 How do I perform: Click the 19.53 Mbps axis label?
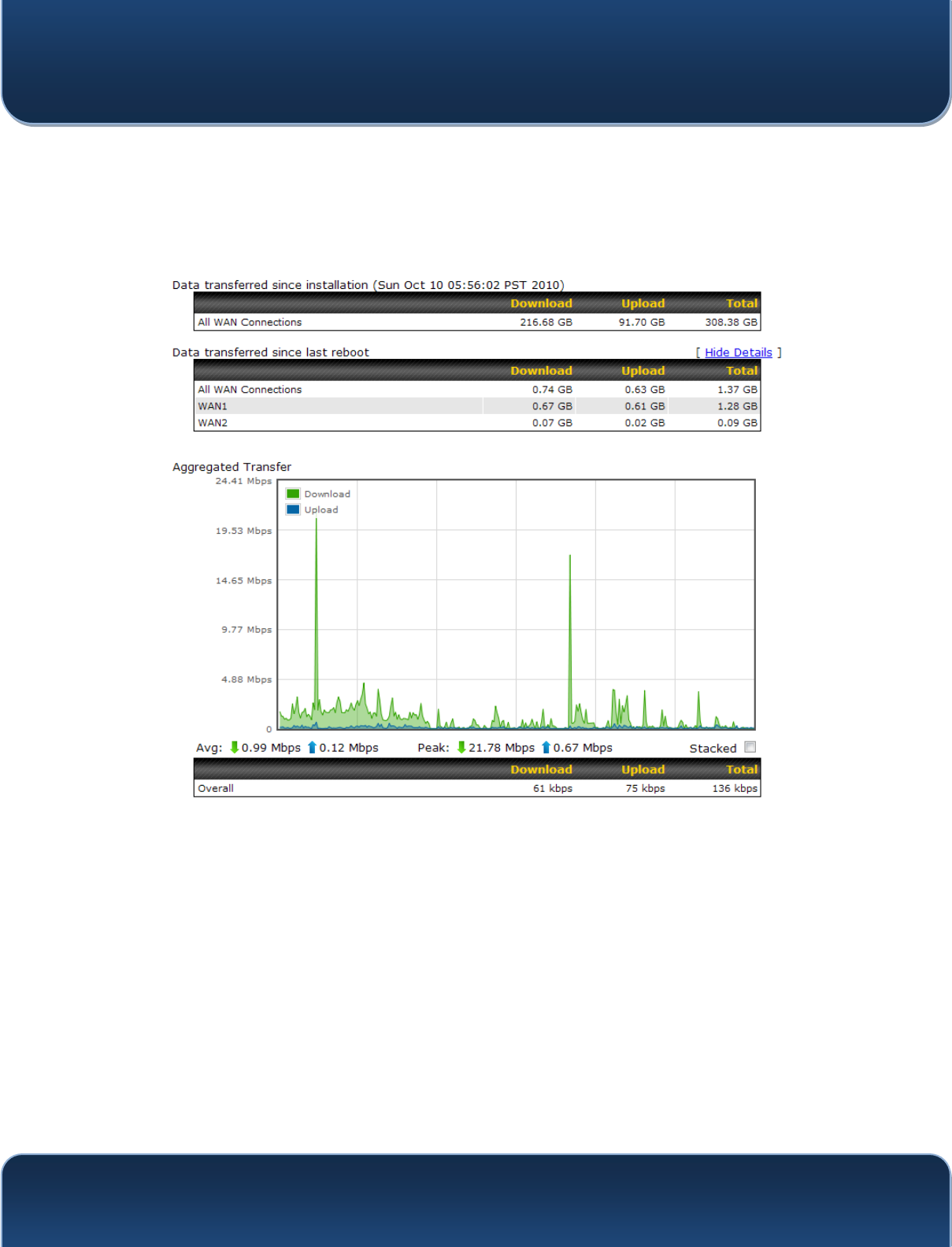(x=243, y=531)
